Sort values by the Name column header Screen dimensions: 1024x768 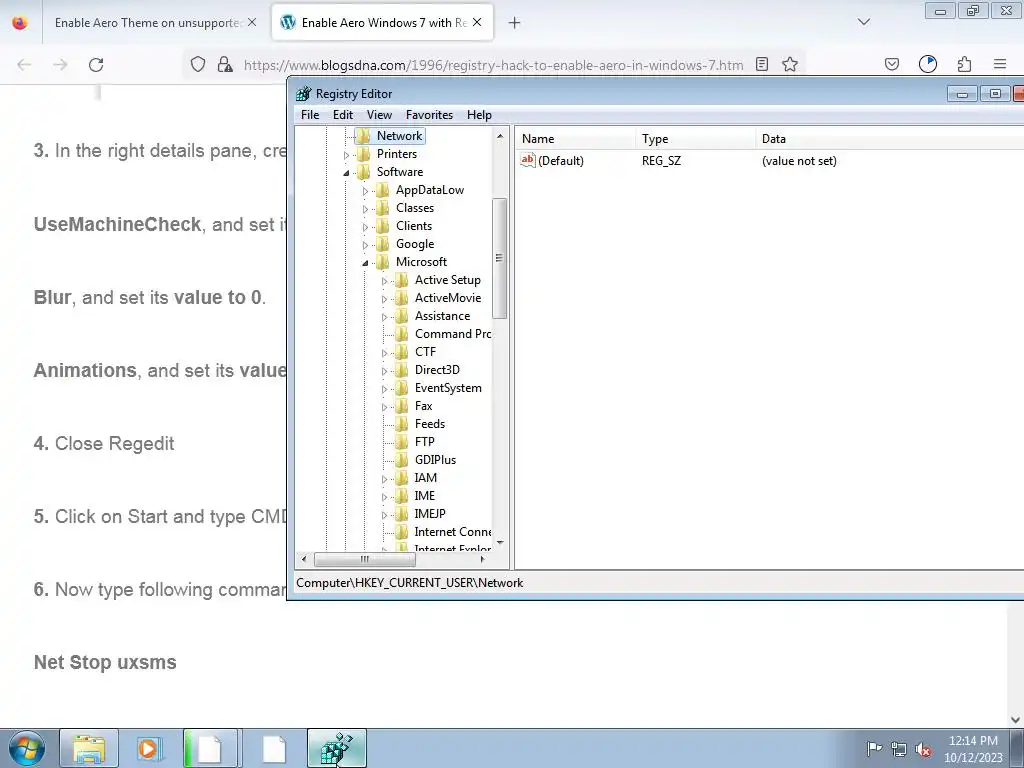click(575, 138)
